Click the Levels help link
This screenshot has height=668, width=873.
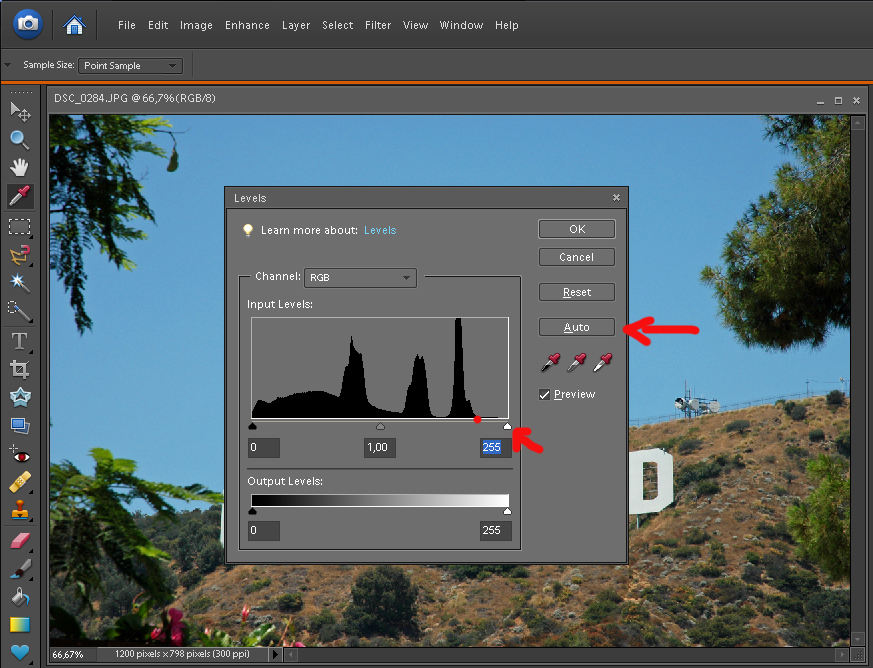tap(380, 230)
